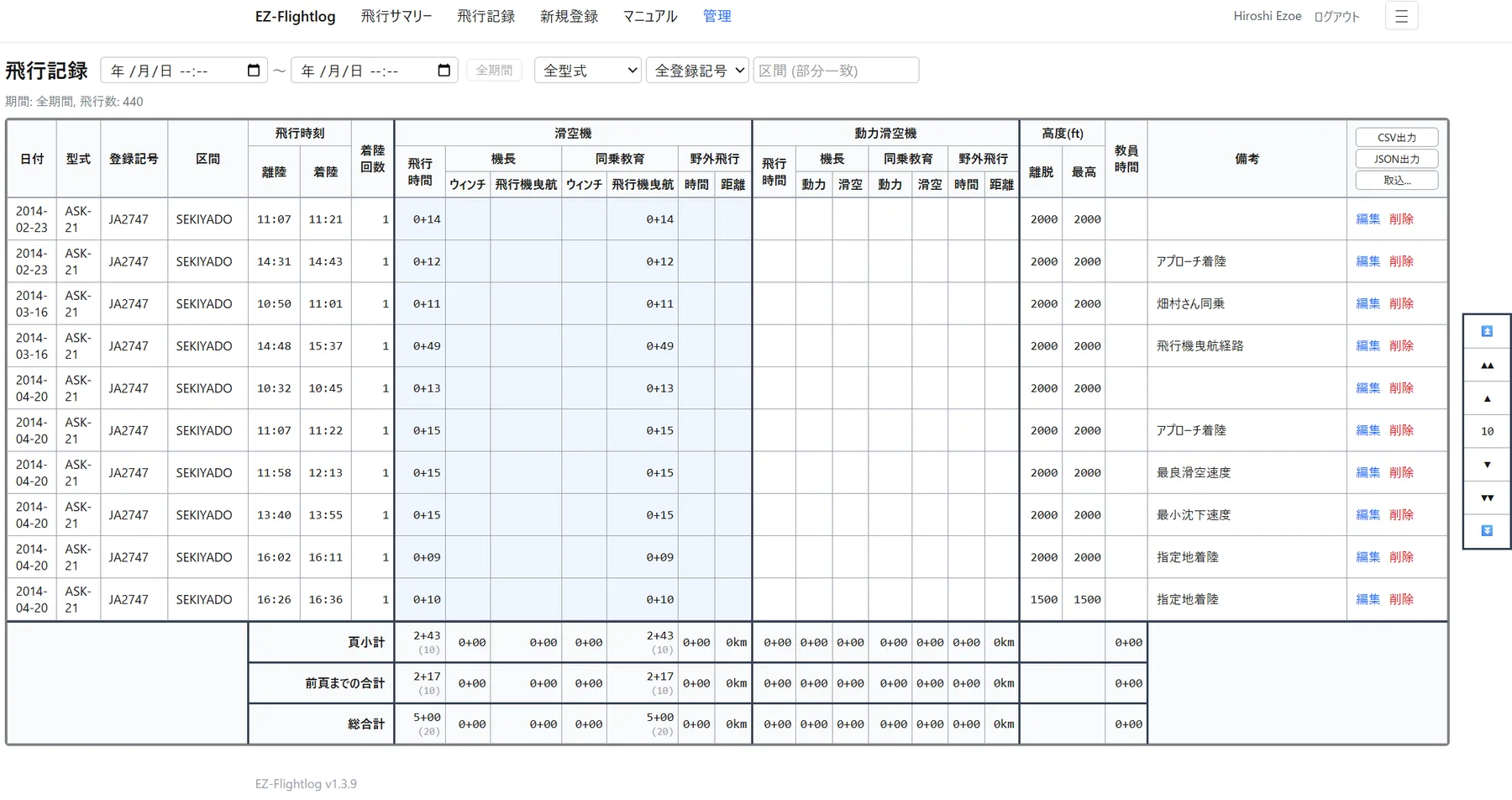
Task: Delete the 11:07–11:22 アプローチ着陸 flight
Action: pos(1401,430)
